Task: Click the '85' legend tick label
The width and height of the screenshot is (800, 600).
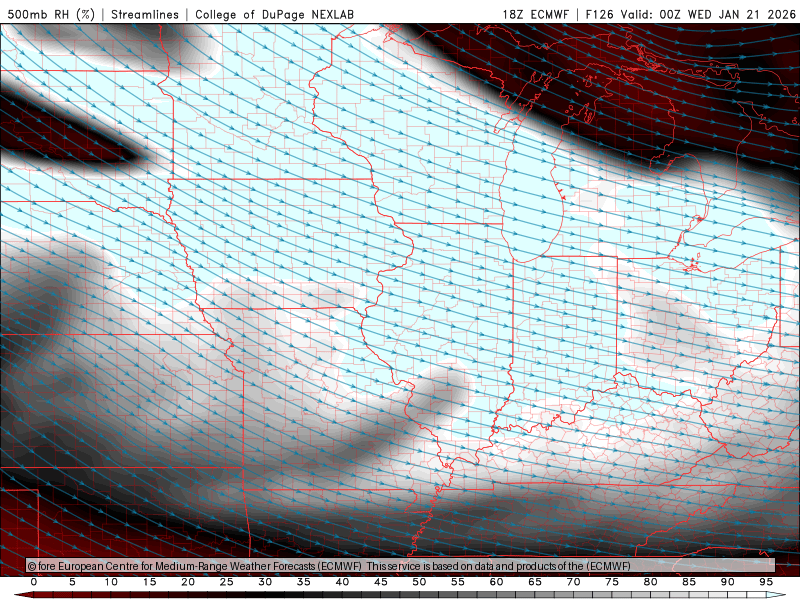Action: point(689,582)
